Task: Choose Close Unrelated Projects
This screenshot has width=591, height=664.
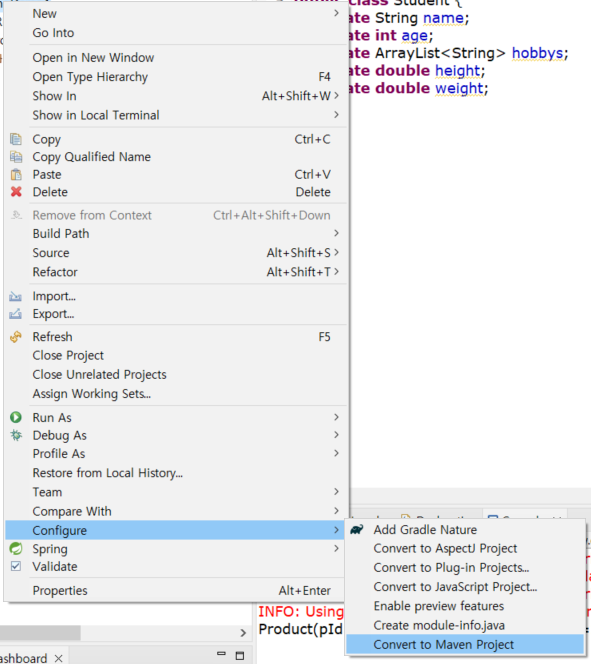Action: click(x=175, y=374)
